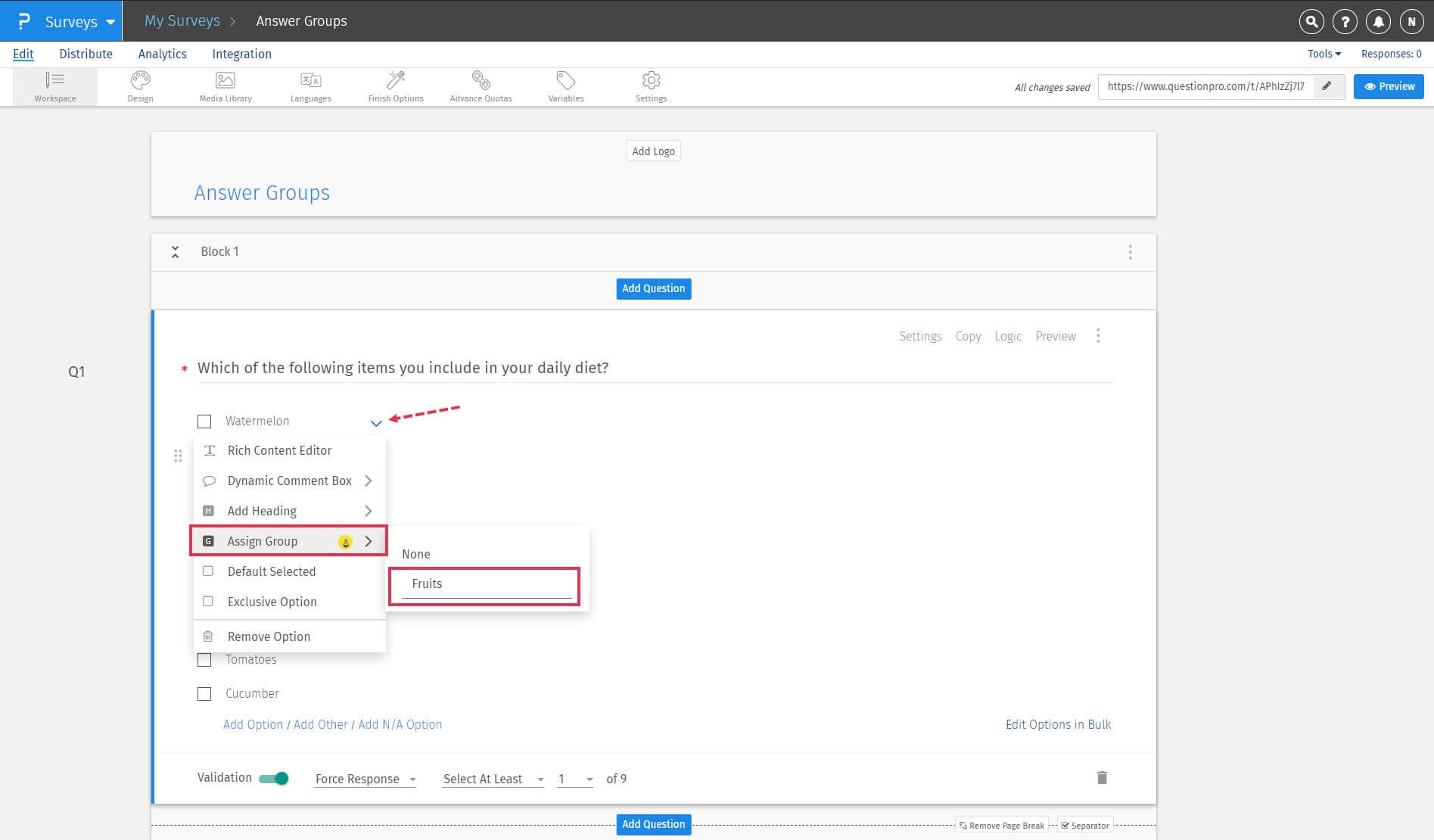Toggle the Validation switch off
Screen dimensions: 1434x840
pos(273,779)
